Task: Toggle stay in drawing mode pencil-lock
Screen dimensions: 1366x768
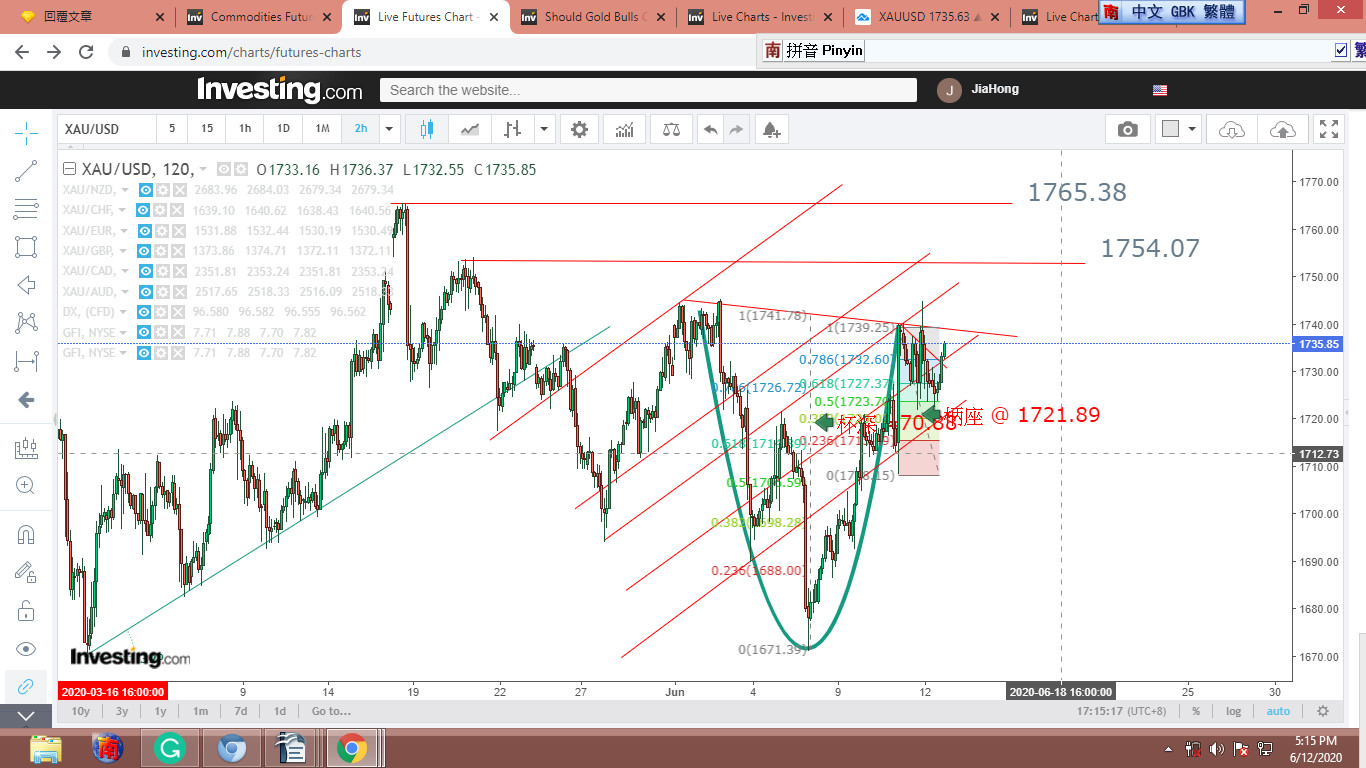Action: 26,572
